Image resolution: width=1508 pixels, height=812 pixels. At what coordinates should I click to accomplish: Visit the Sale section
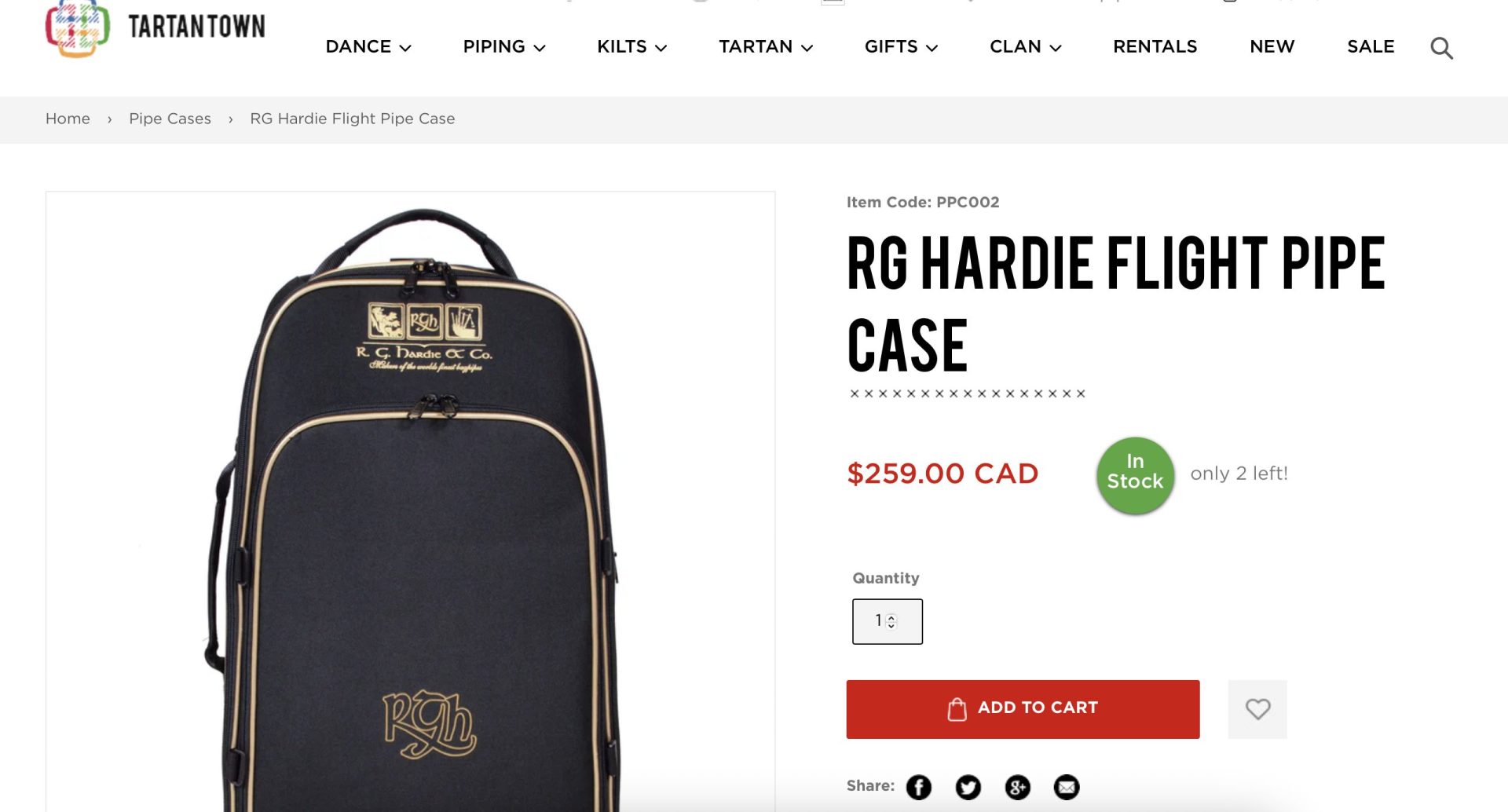pyautogui.click(x=1371, y=47)
